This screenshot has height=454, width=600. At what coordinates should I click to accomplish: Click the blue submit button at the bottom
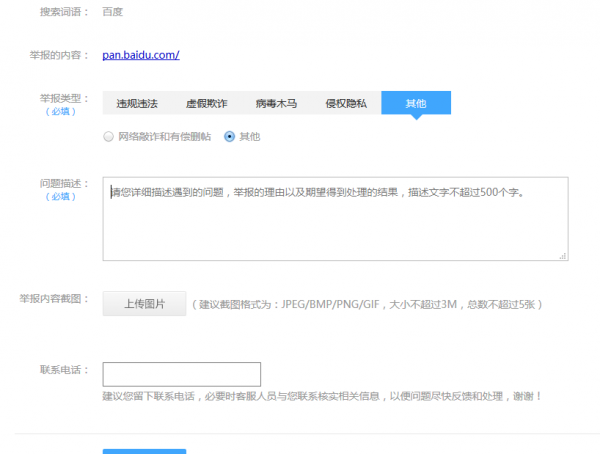click(144, 451)
